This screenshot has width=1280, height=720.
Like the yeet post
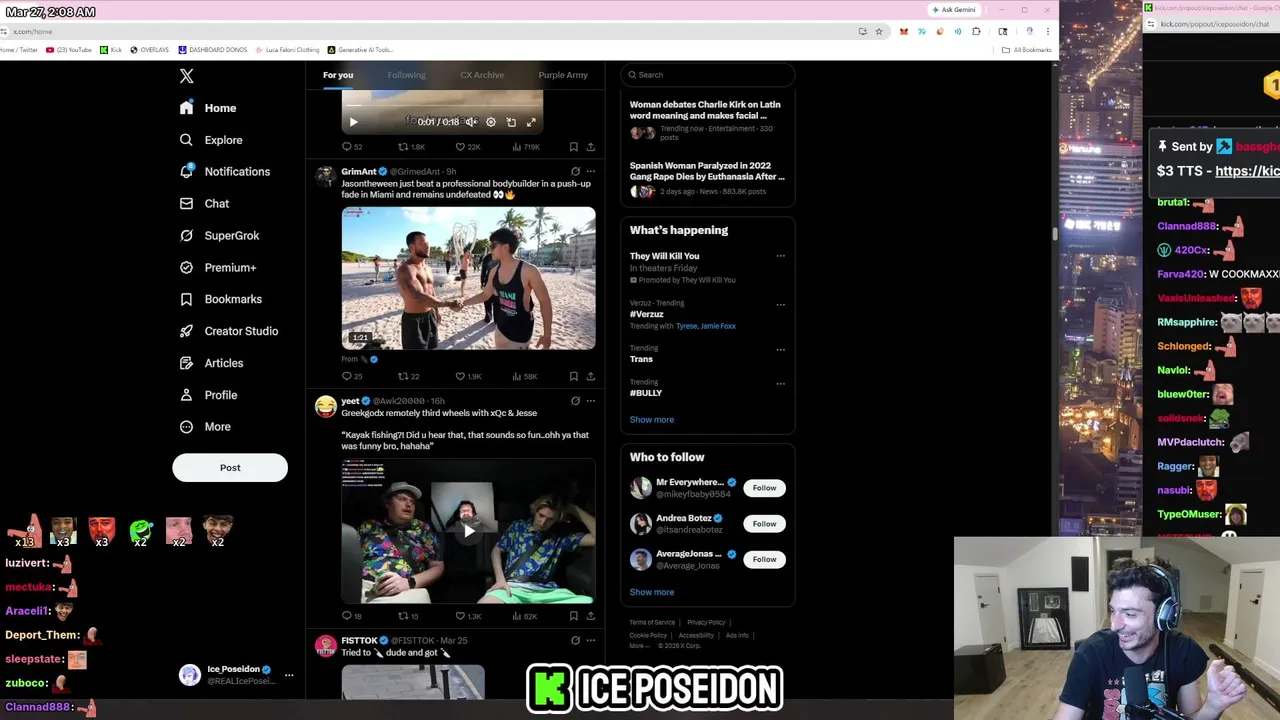coord(468,616)
